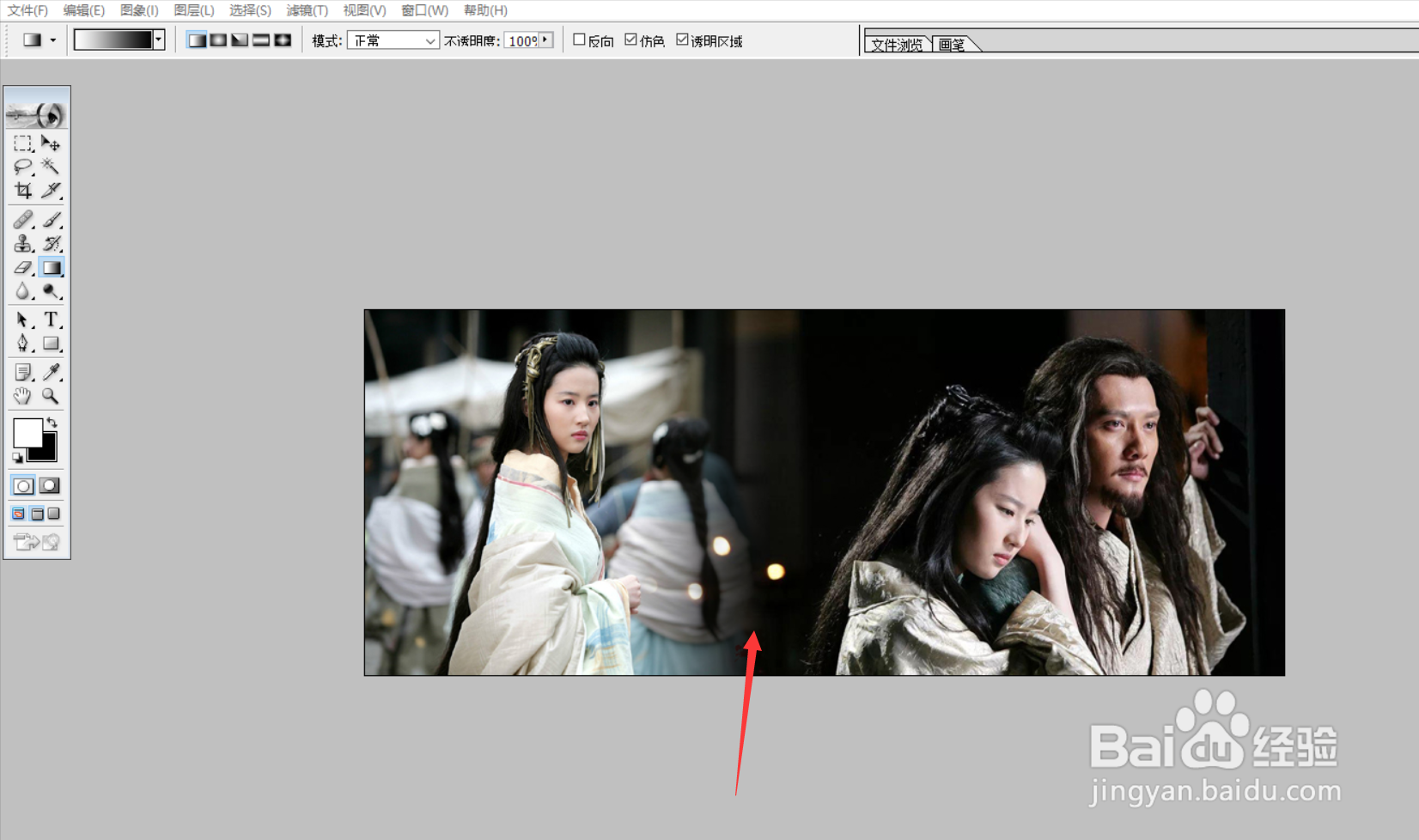Select the Dodge tool
Viewport: 1419px width, 840px height.
point(51,291)
